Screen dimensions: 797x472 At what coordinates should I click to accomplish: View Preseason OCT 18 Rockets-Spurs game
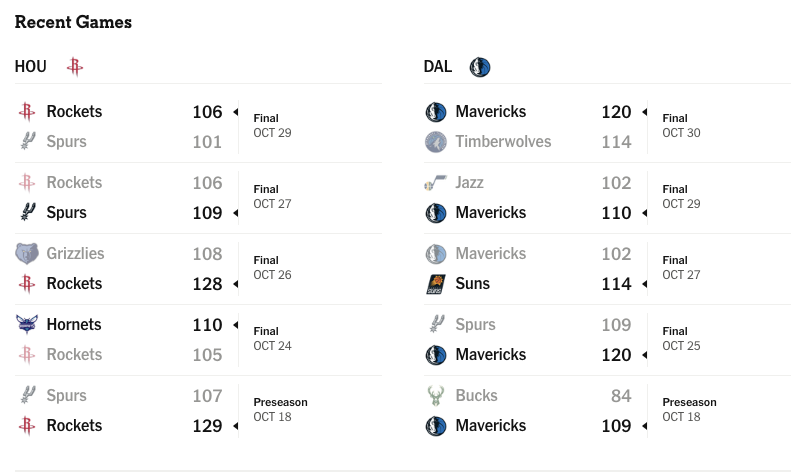[x=281, y=410]
